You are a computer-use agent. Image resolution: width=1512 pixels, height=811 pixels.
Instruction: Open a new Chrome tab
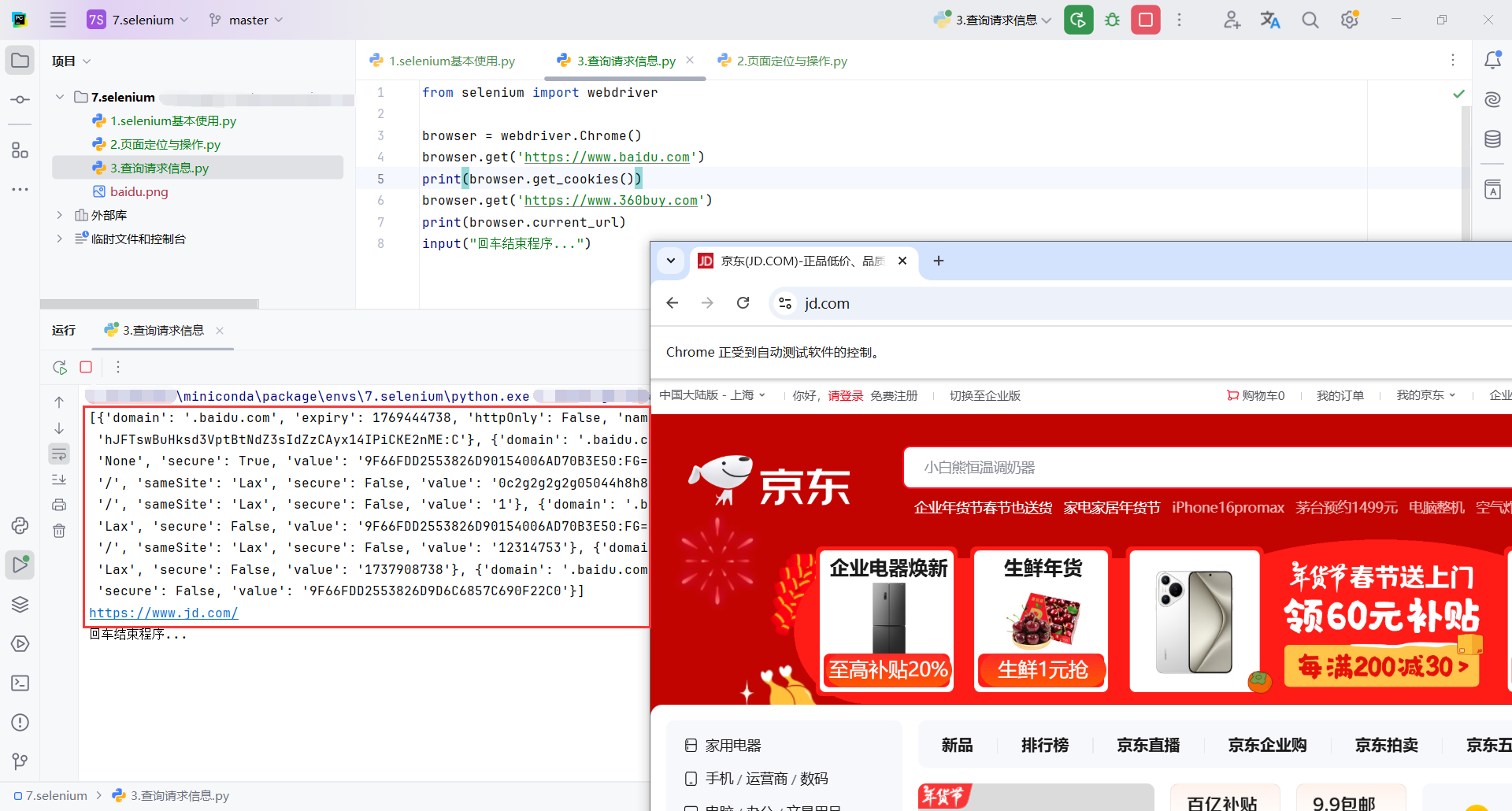tap(938, 261)
